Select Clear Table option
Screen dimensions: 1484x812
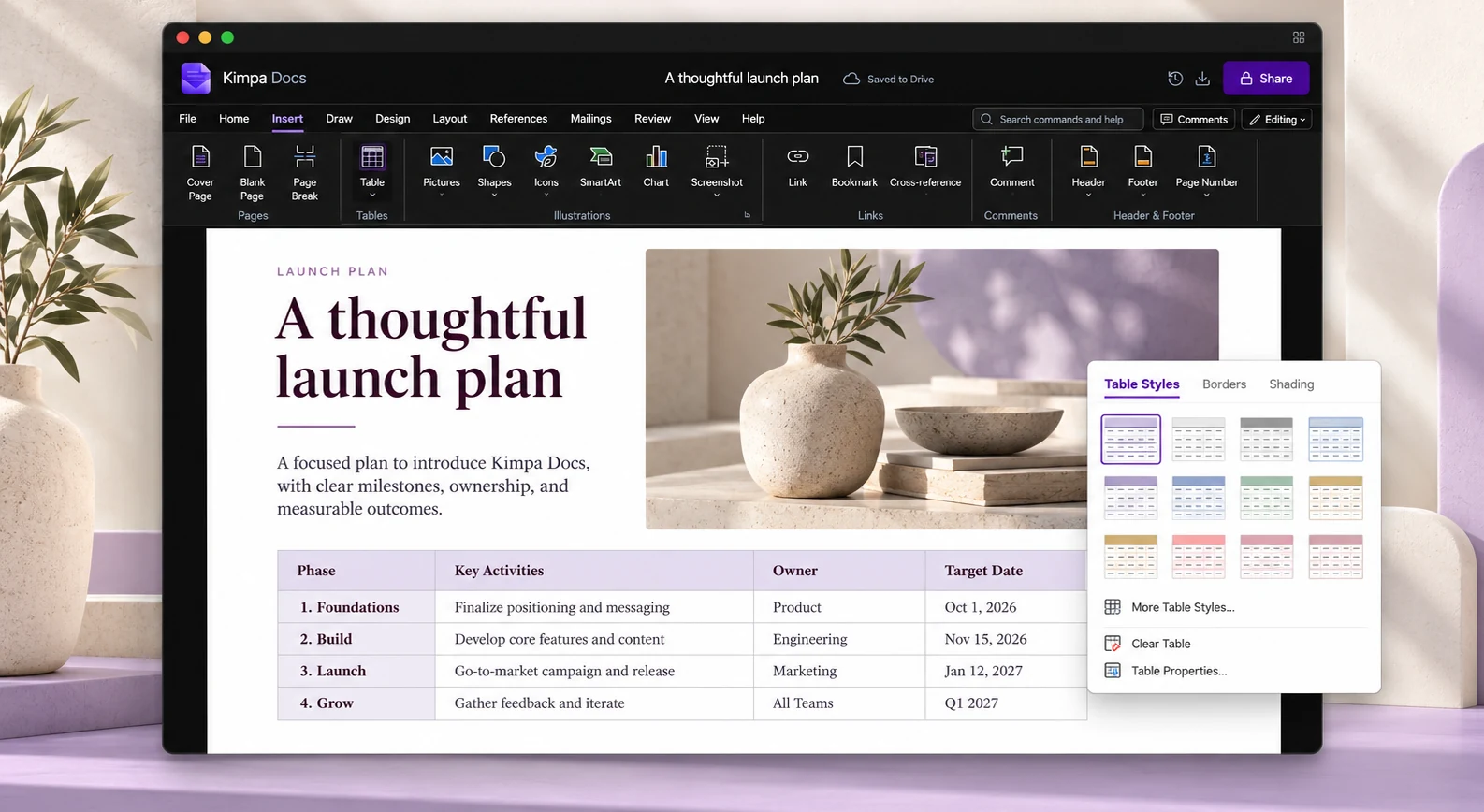coord(1160,644)
